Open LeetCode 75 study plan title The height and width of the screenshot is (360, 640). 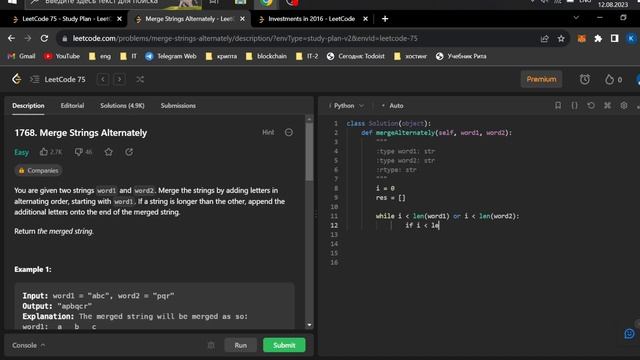point(65,79)
